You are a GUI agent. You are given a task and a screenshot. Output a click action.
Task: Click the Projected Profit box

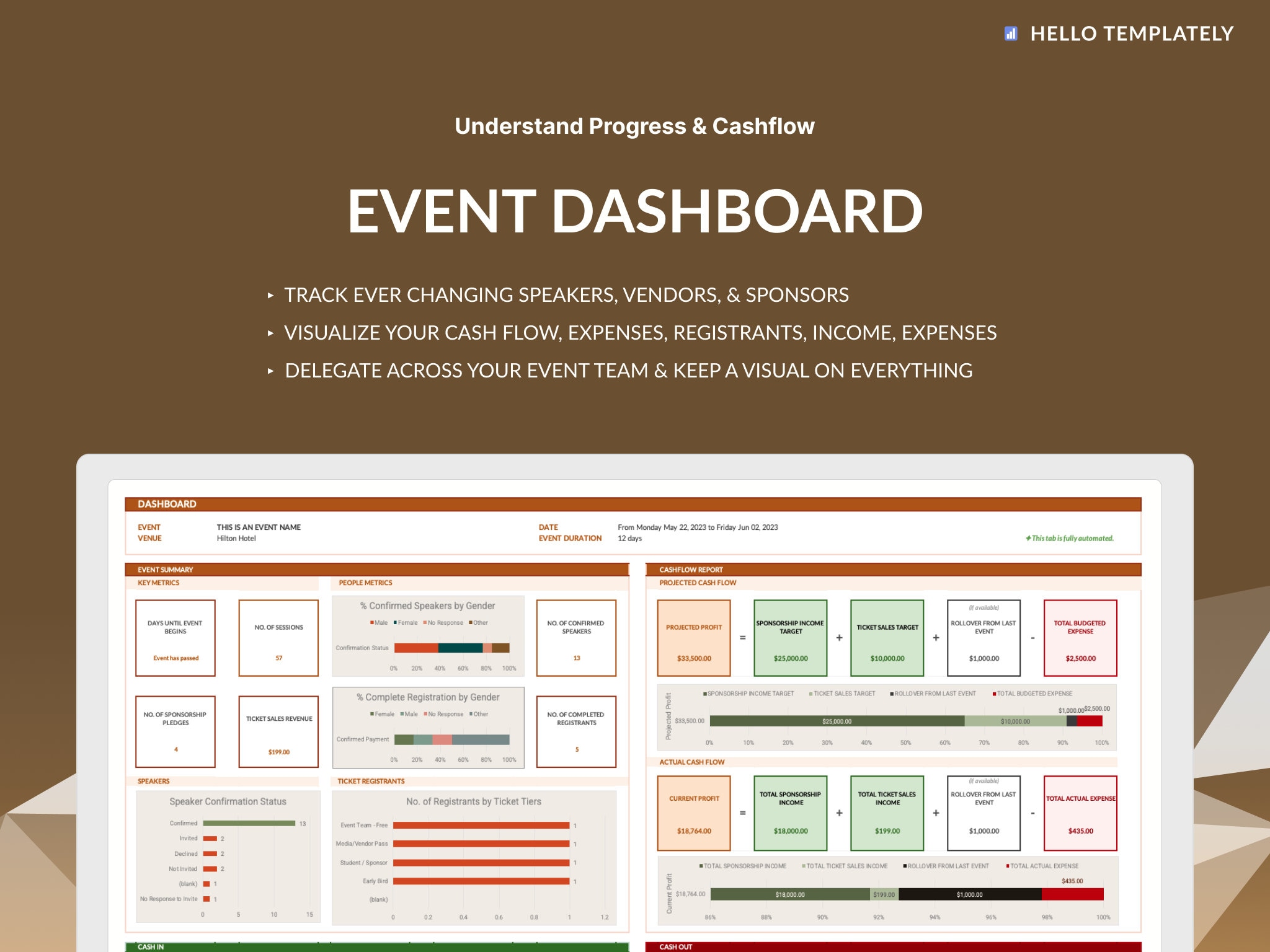(x=694, y=638)
